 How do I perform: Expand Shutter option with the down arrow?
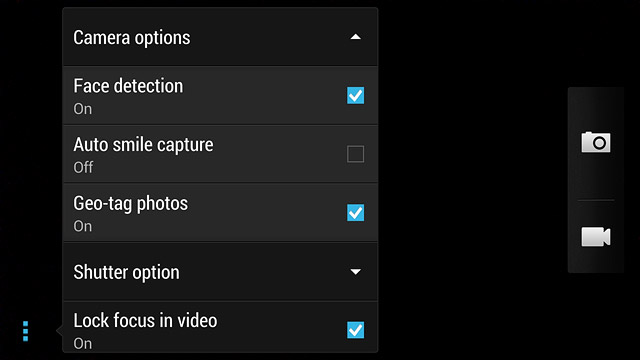356,272
